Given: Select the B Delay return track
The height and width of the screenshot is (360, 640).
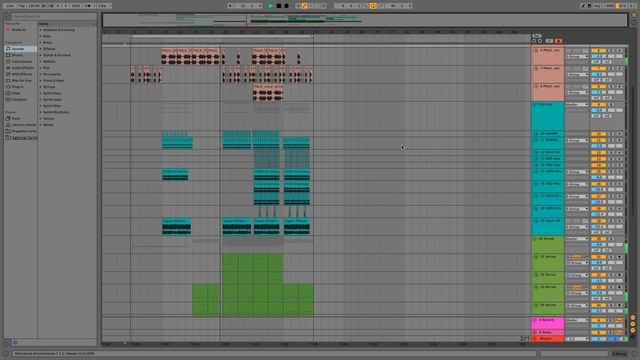Looking at the screenshot, I should [x=548, y=332].
